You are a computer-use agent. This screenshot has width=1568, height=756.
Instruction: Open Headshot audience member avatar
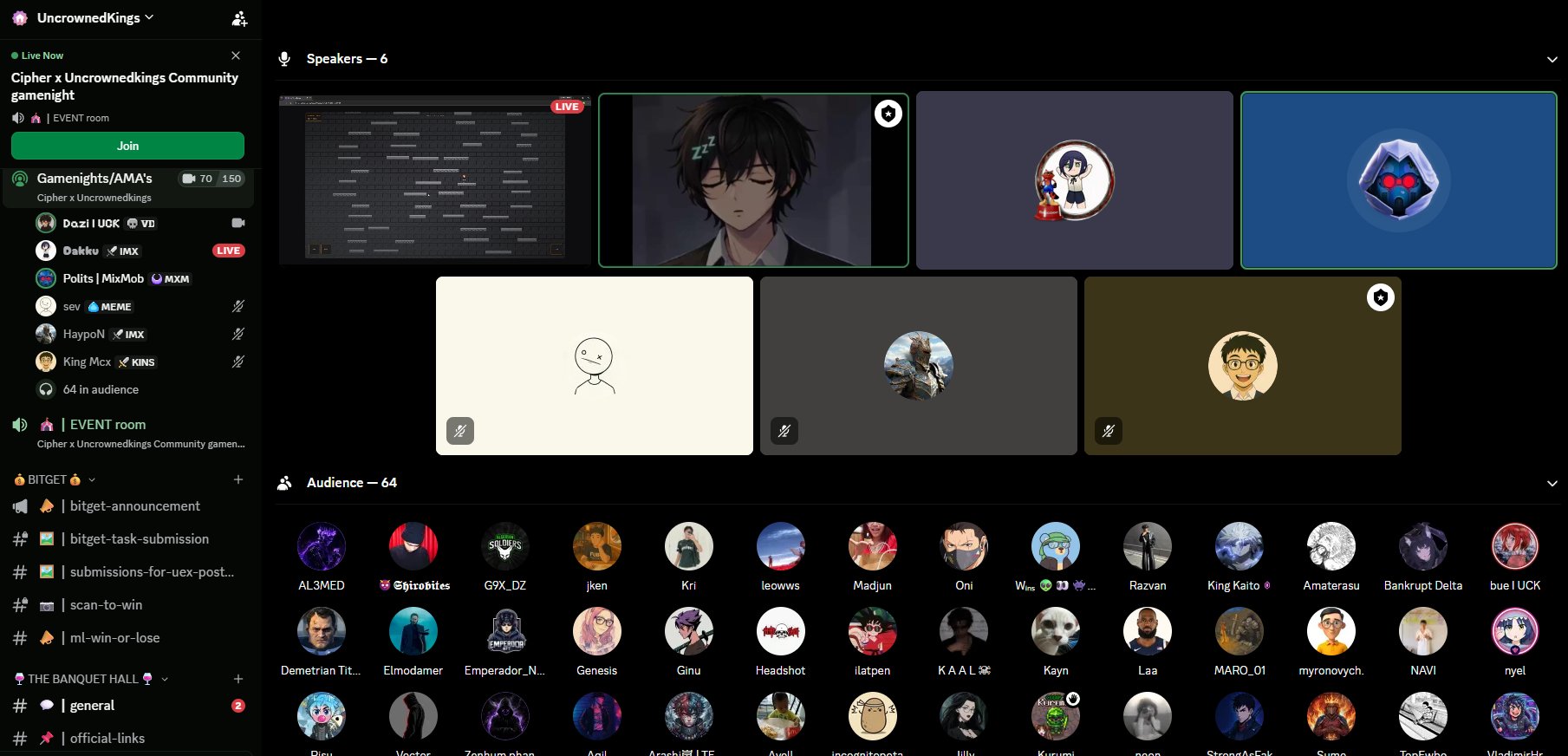click(781, 631)
